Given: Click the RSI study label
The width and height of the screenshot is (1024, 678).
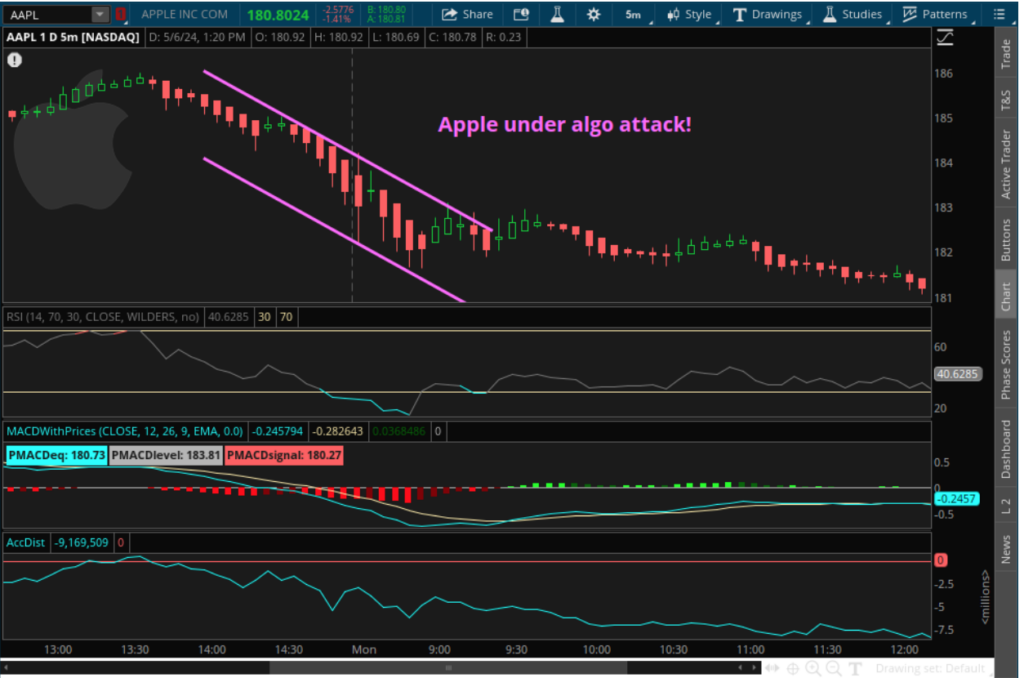Looking at the screenshot, I should pos(103,317).
